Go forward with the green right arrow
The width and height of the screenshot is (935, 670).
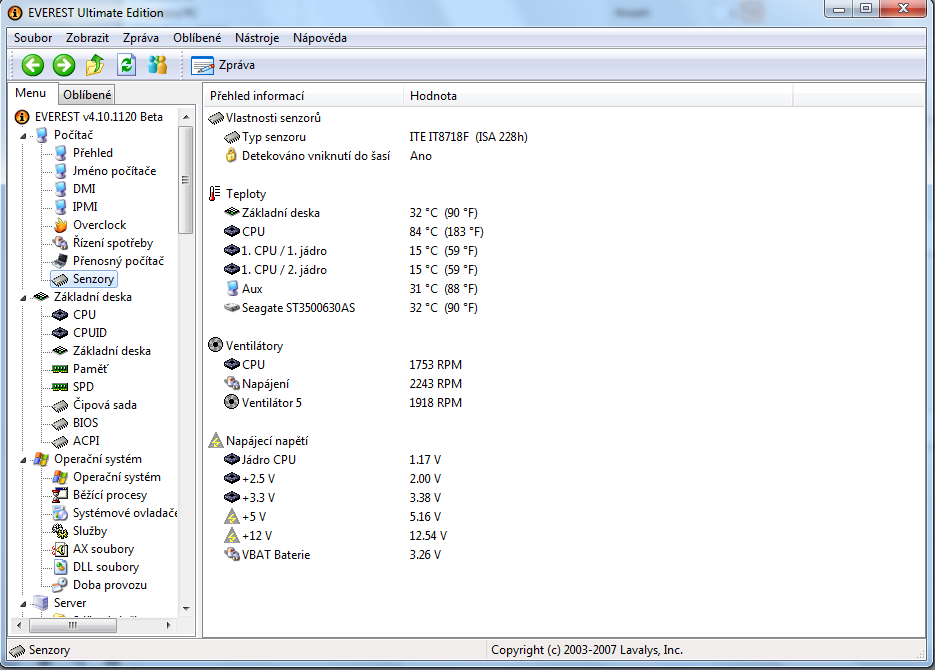64,65
